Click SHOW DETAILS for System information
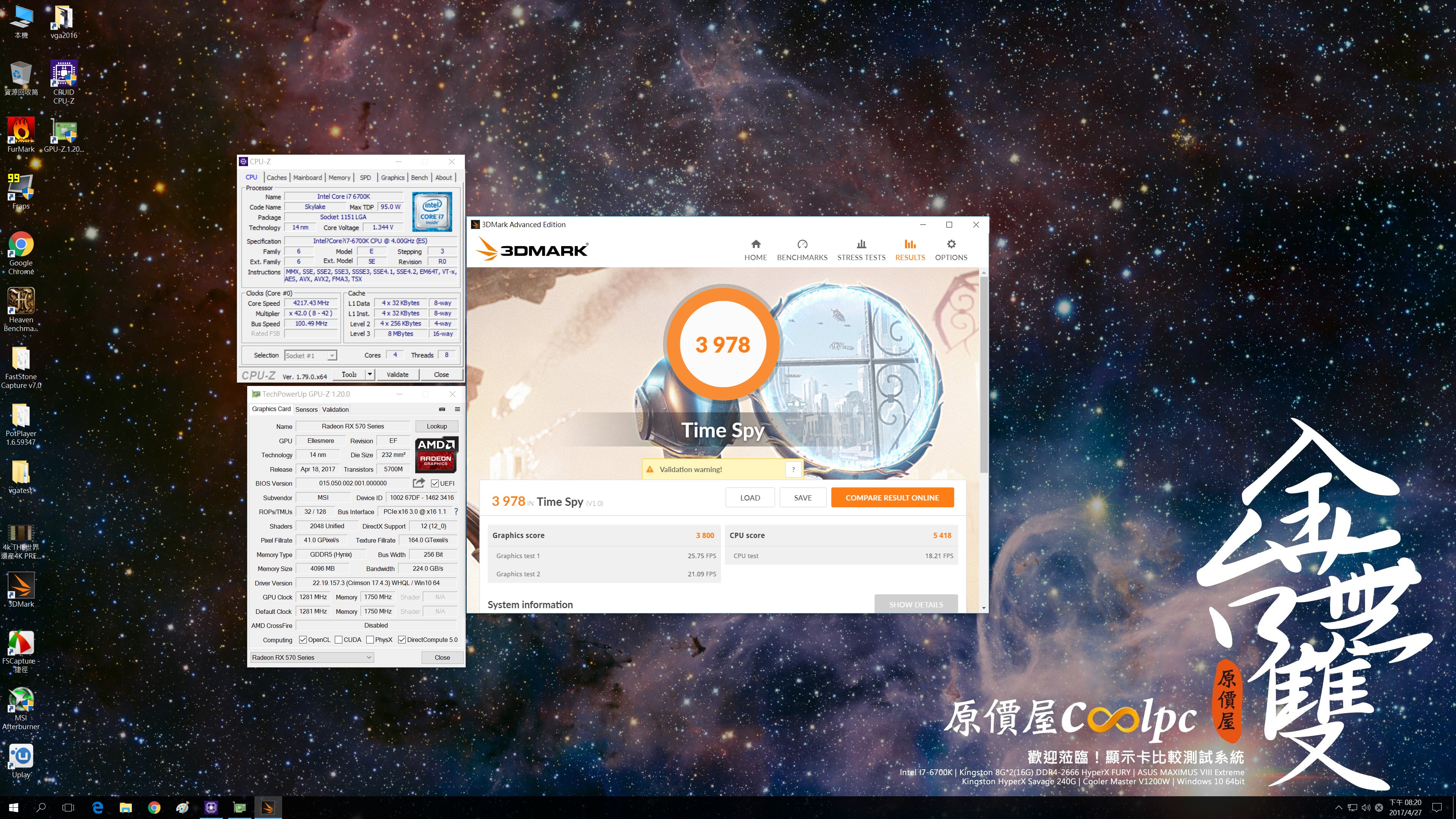Screen dimensions: 1456x819 coord(916,604)
